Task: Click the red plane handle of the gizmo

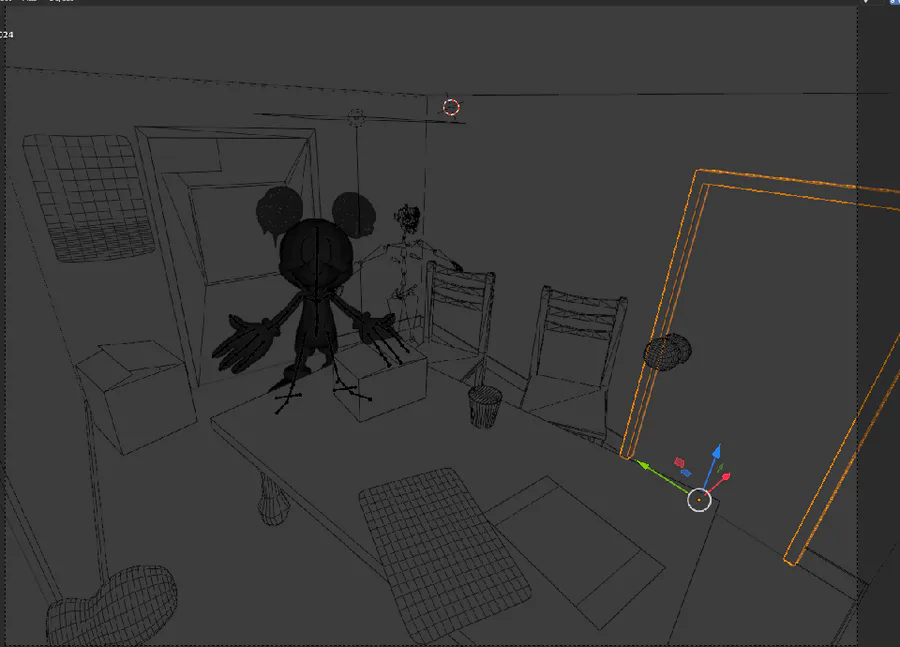Action: click(680, 462)
